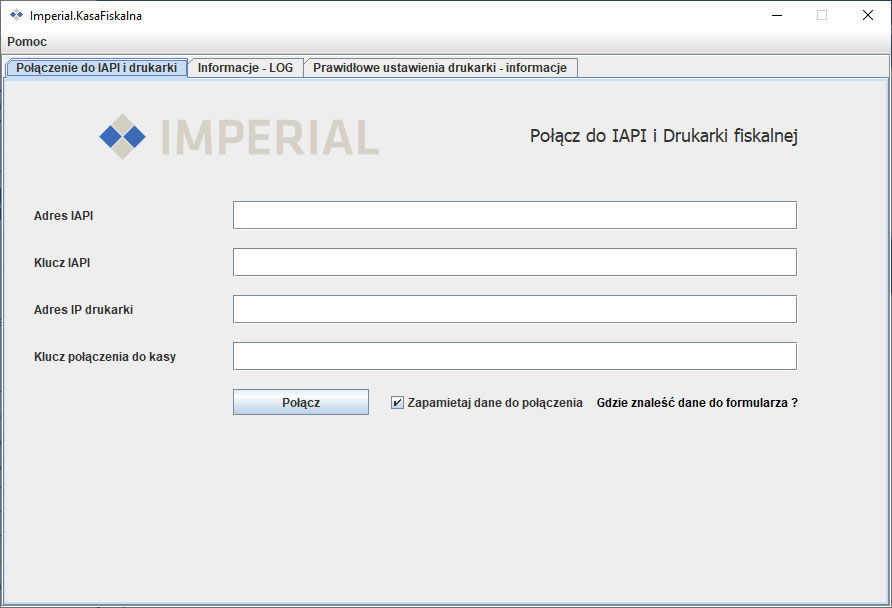Click the Klucz IAPI label
The image size is (892, 608).
click(62, 263)
